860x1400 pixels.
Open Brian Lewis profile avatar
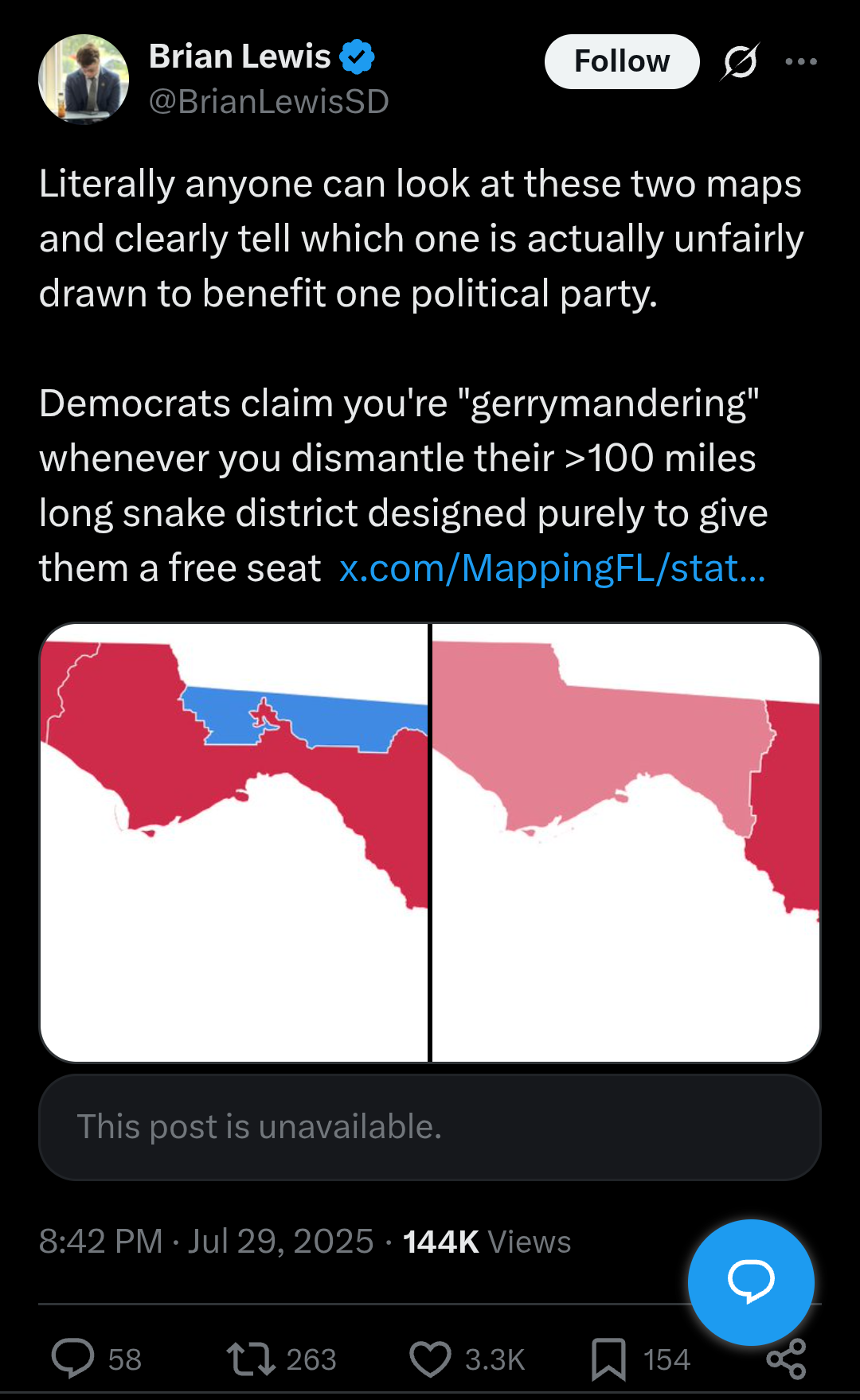84,79
